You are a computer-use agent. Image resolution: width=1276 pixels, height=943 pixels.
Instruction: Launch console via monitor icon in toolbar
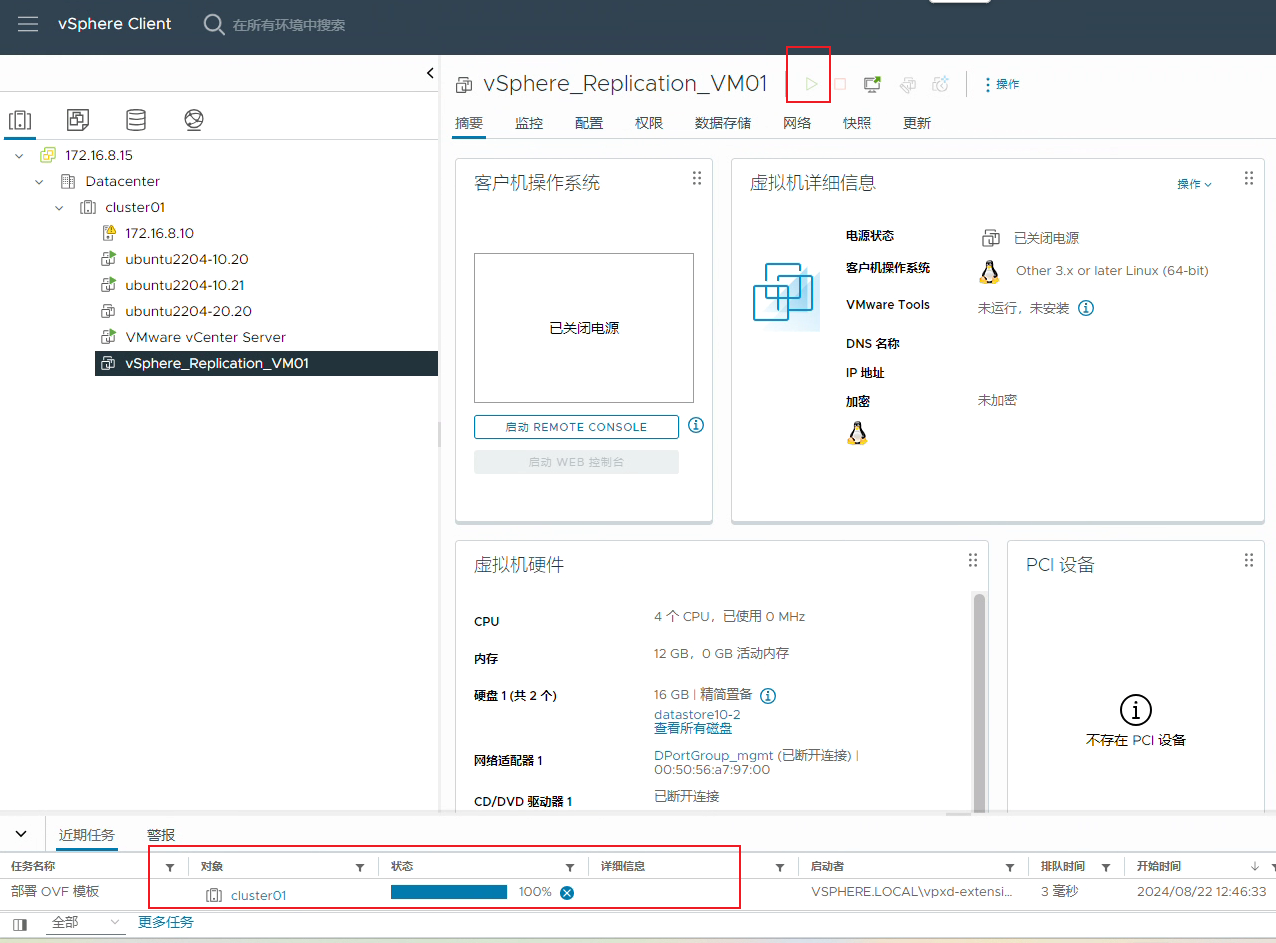pyautogui.click(x=873, y=84)
